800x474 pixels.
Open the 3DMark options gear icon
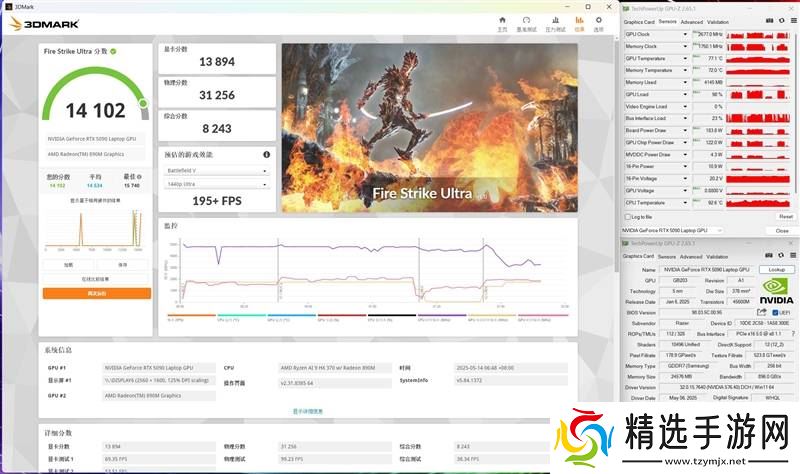tap(598, 20)
